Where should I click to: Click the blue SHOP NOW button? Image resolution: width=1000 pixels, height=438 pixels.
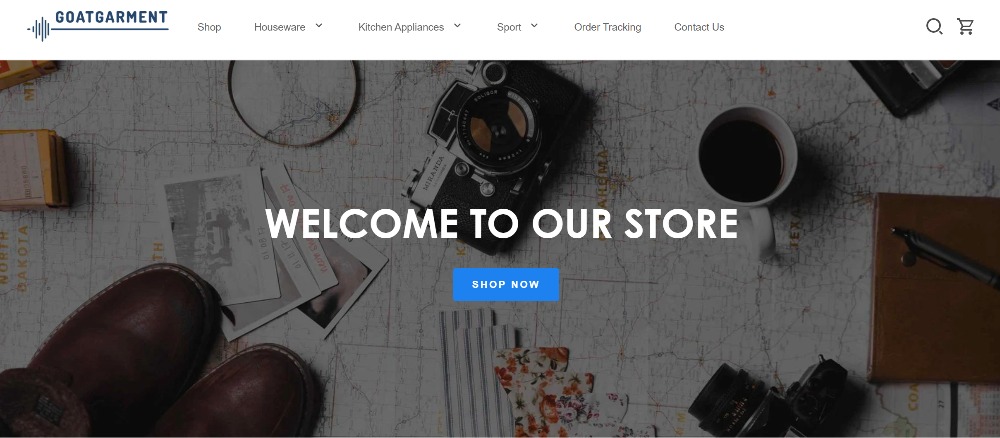pos(506,284)
